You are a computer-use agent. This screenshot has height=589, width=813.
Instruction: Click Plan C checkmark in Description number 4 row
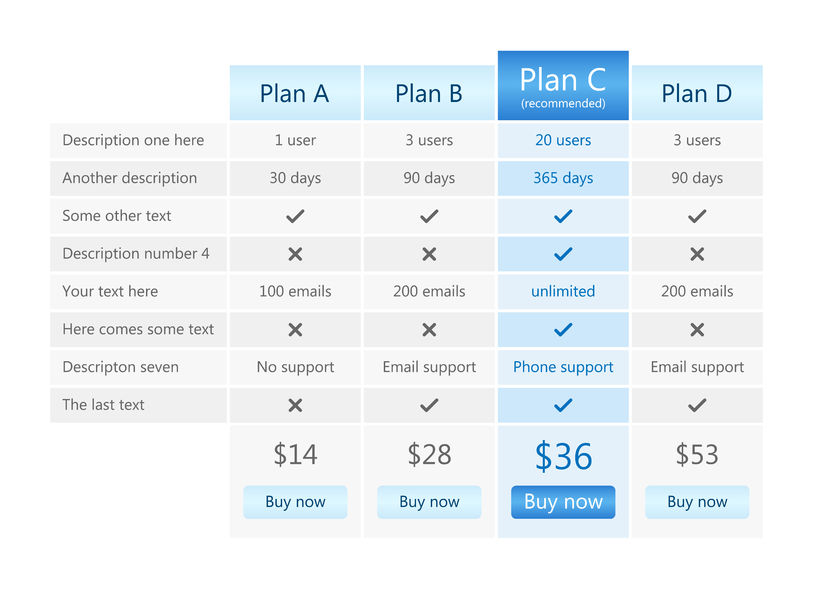563,254
